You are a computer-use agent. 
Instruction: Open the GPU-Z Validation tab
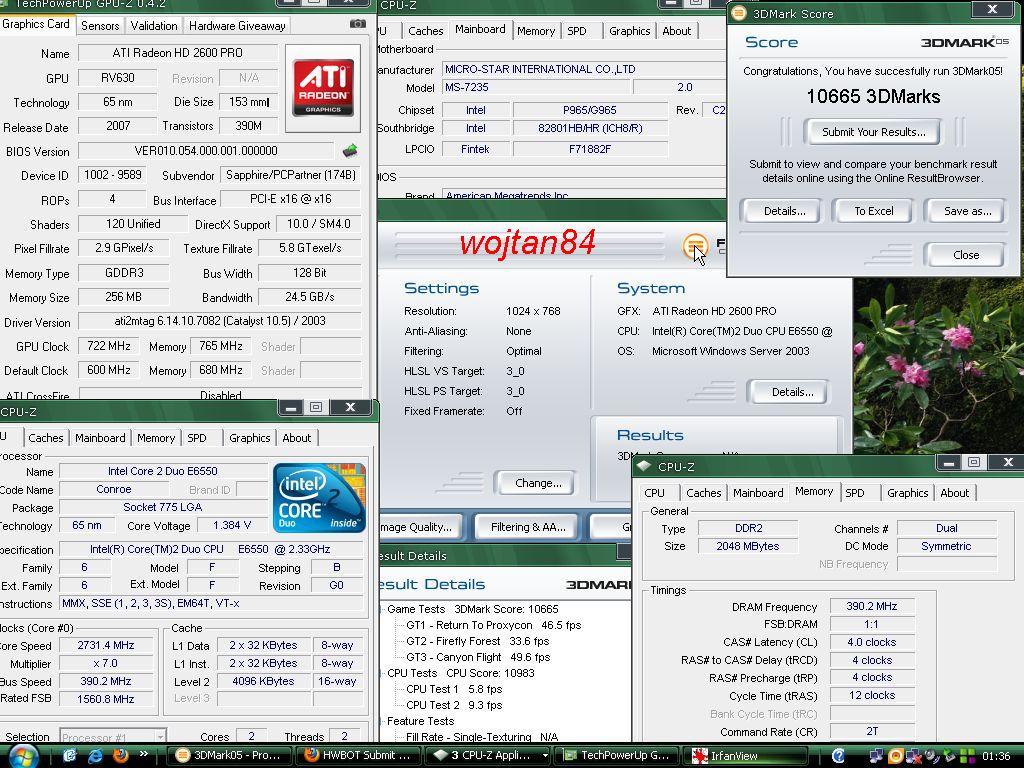pos(154,25)
